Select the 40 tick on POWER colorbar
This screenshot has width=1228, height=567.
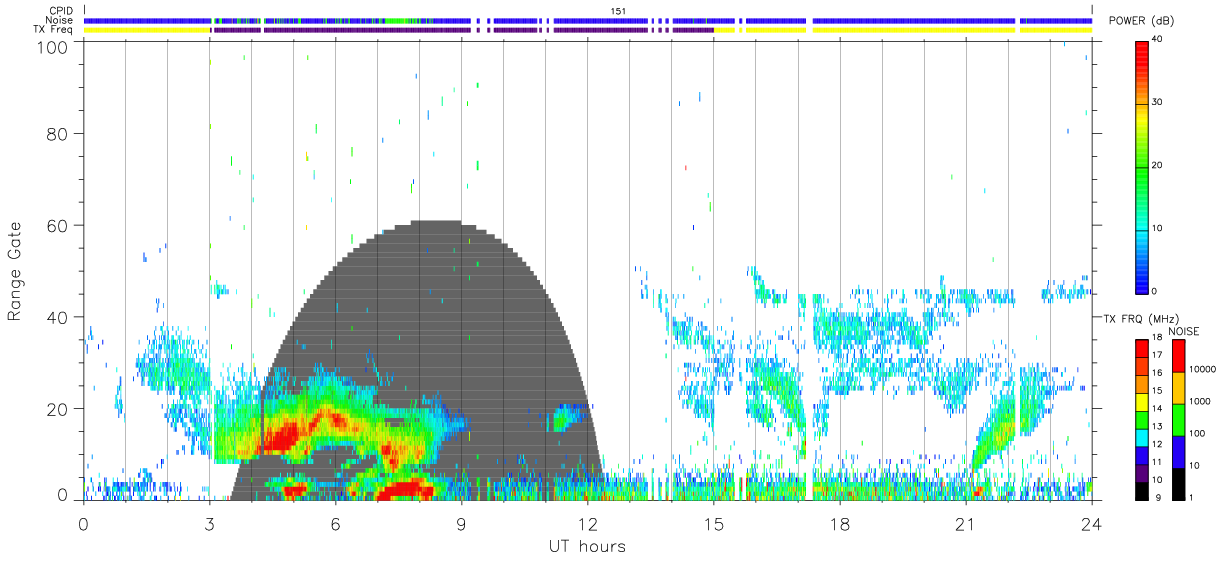pos(1158,39)
